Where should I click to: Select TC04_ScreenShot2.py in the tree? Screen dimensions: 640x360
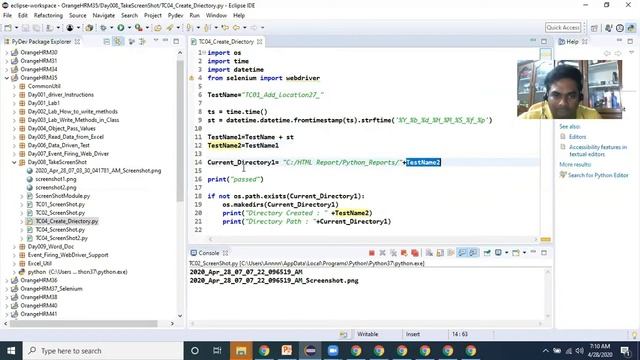(61, 238)
